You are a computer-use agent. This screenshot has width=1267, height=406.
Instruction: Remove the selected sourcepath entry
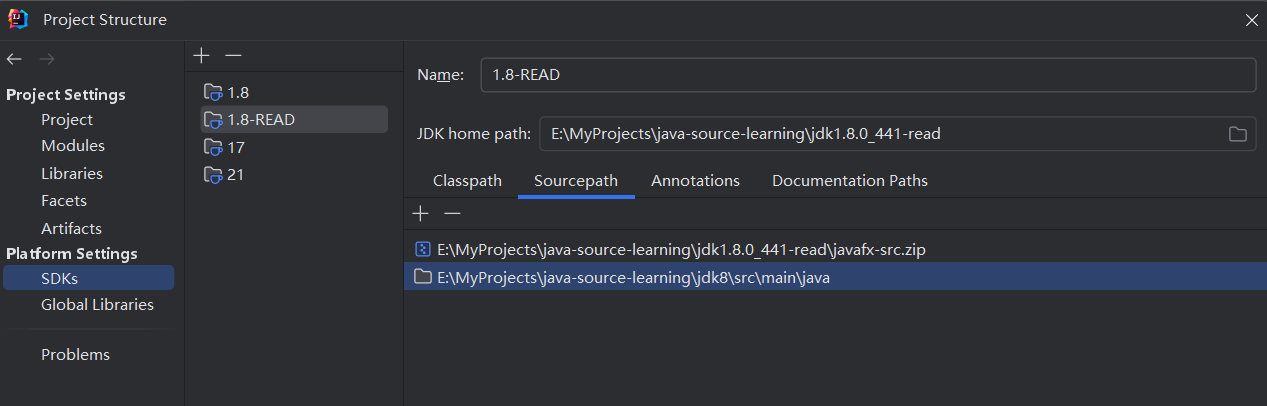(x=452, y=213)
